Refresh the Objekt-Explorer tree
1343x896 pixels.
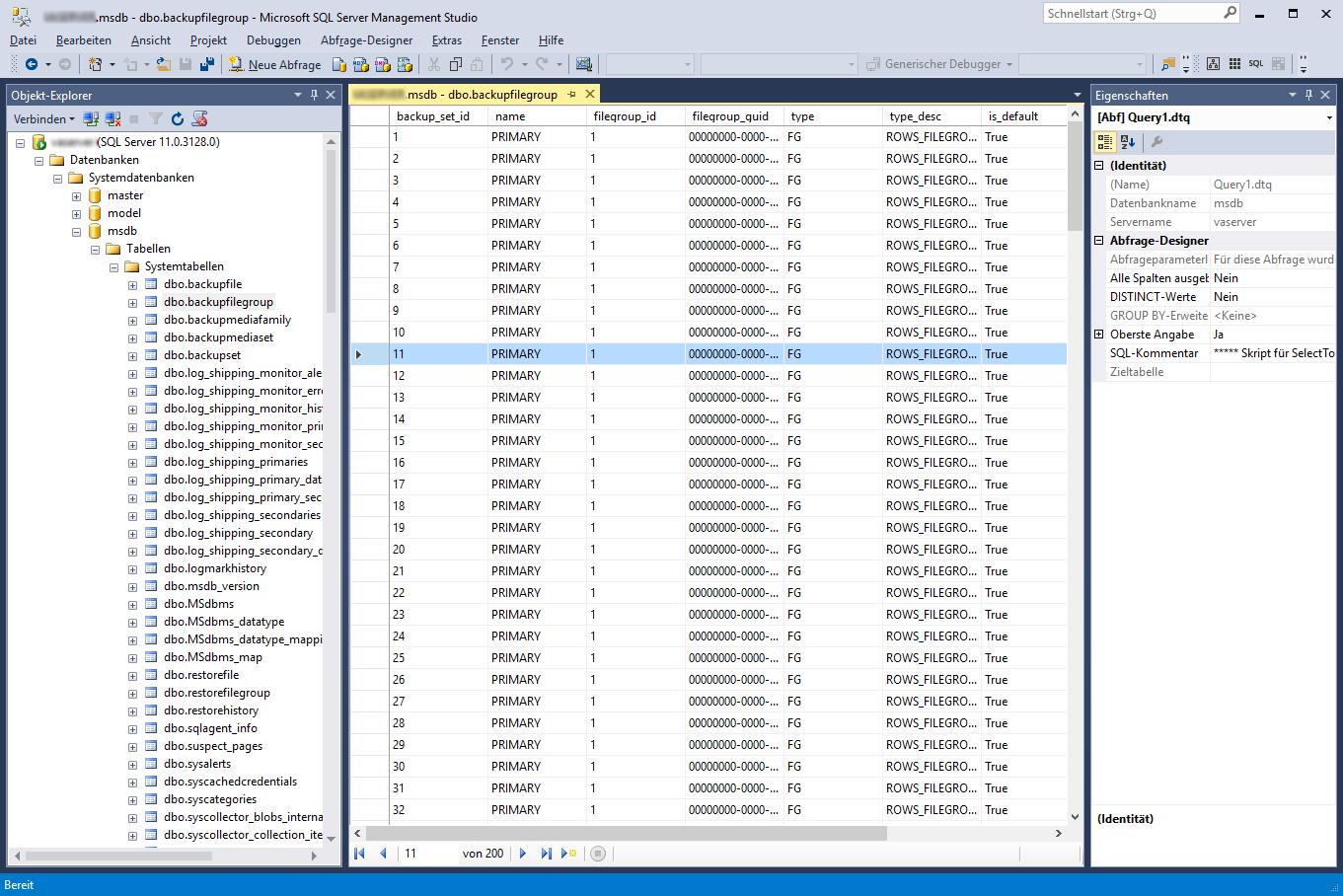(178, 118)
